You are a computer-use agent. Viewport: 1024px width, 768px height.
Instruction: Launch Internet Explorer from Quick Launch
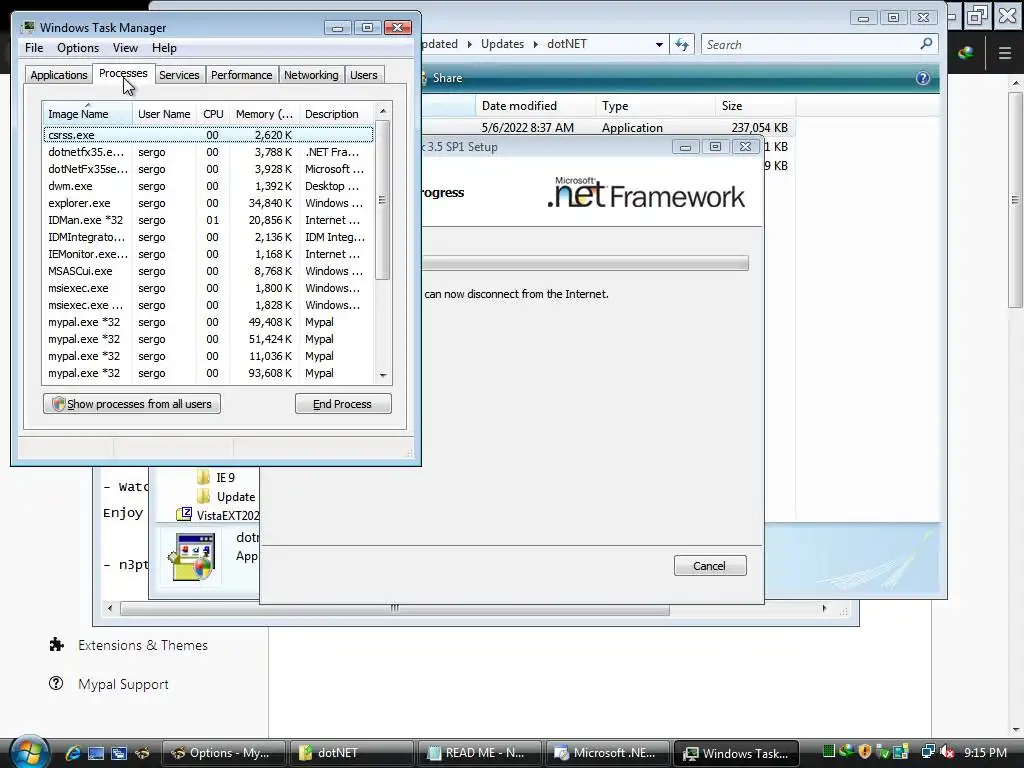coord(72,753)
